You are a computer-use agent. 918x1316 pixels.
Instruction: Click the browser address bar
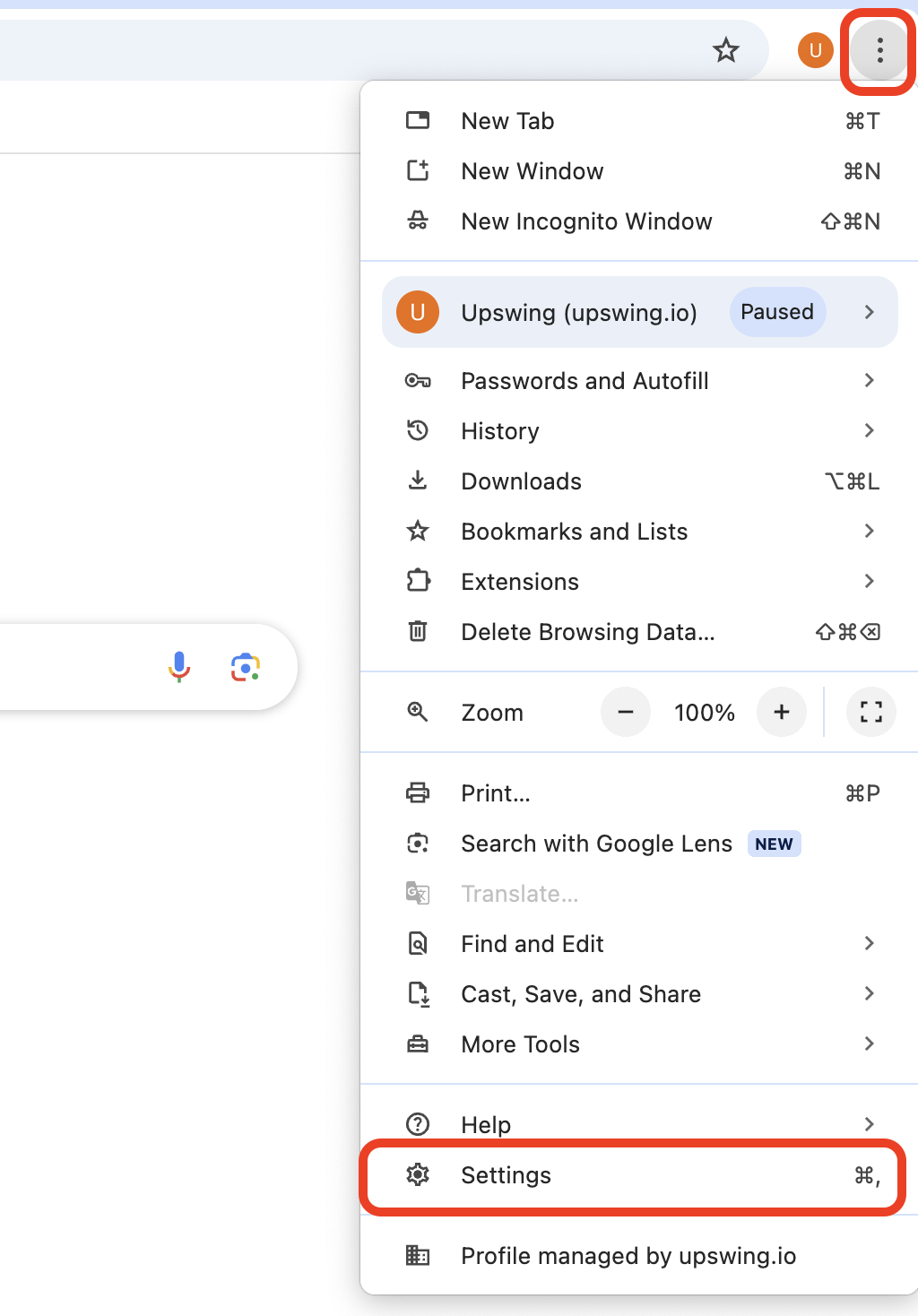[384, 50]
